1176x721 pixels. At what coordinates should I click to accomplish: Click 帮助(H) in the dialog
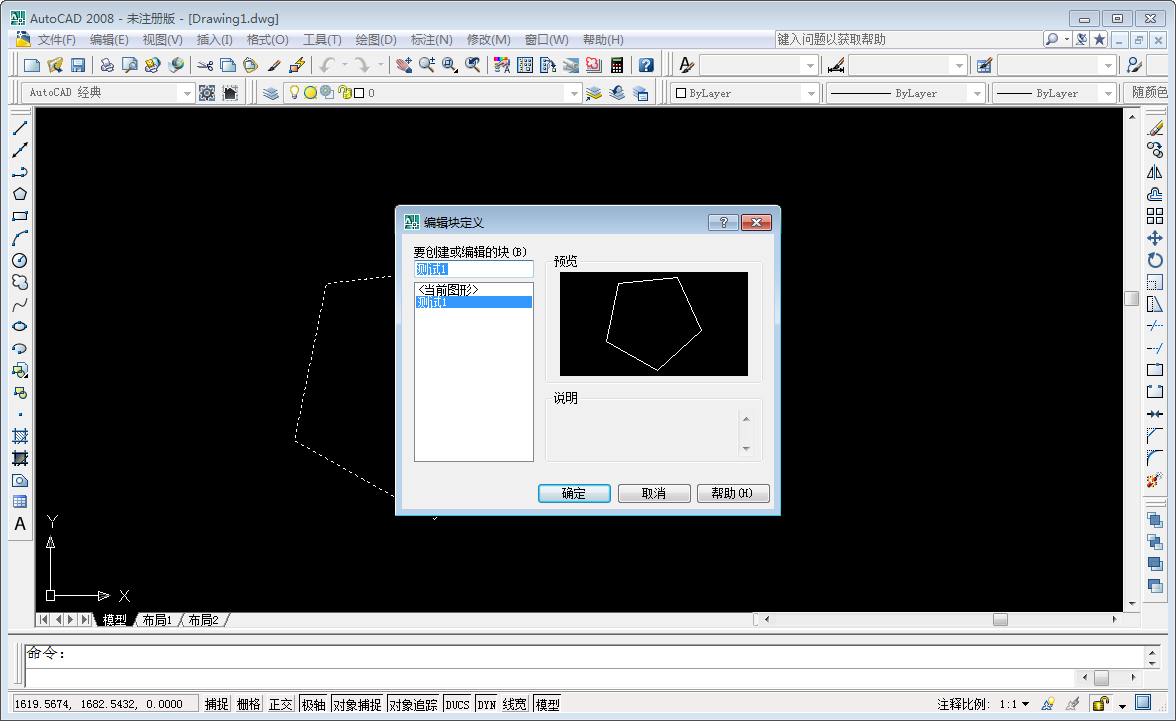tap(733, 493)
